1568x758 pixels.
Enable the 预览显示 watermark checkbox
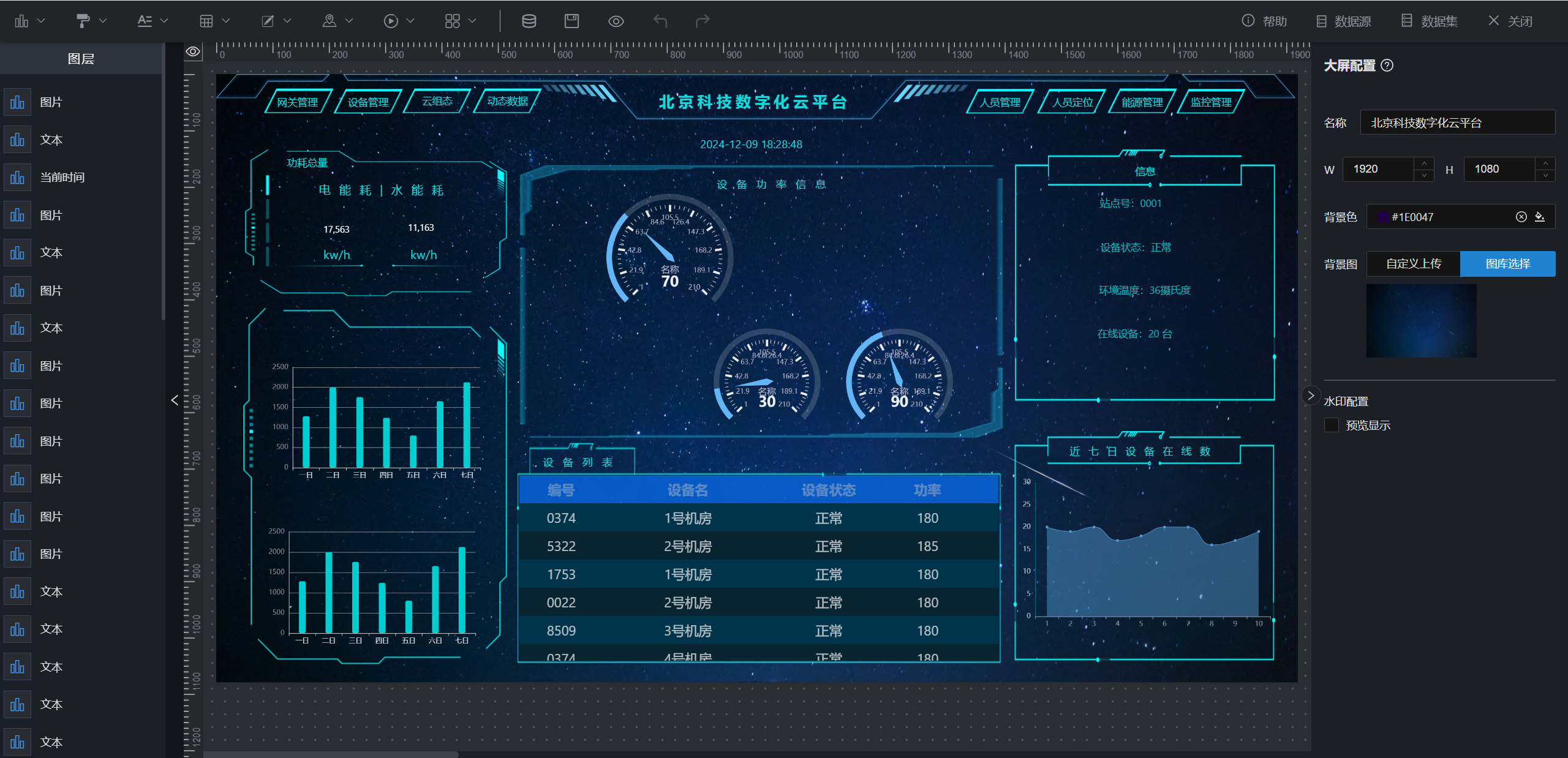pos(1332,425)
